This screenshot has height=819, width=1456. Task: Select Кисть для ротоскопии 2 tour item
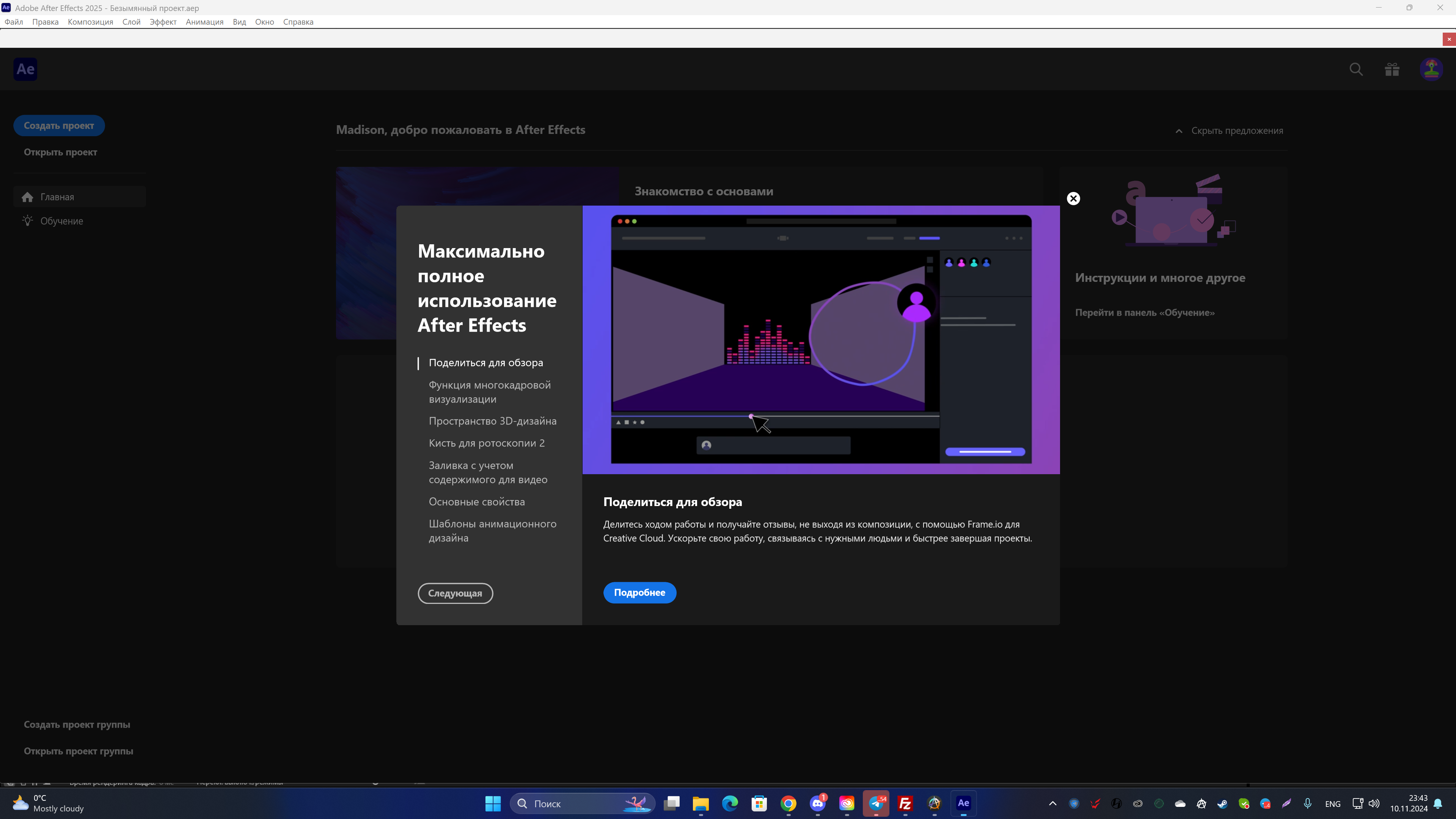point(487,443)
